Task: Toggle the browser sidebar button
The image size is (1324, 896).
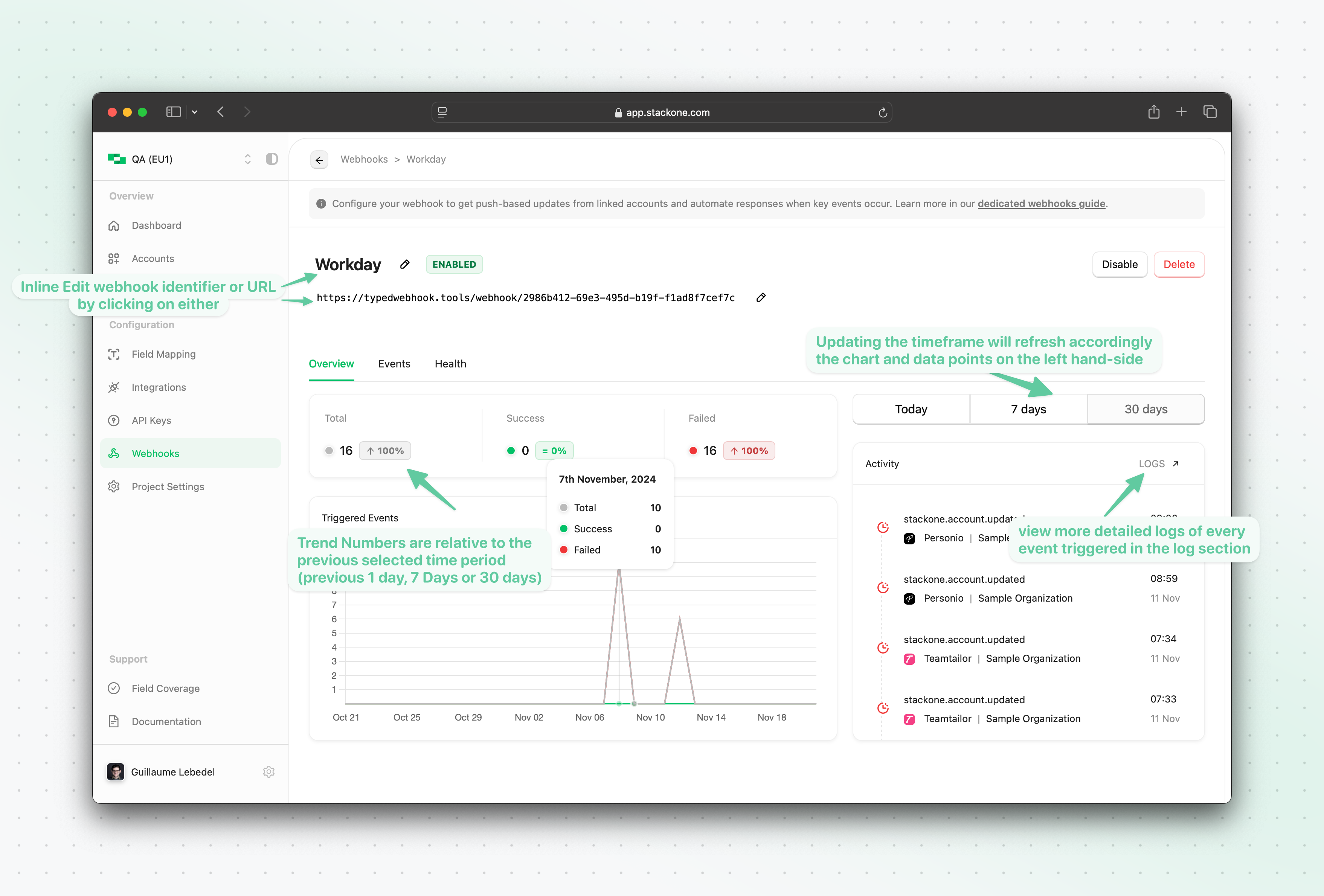Action: [x=174, y=112]
